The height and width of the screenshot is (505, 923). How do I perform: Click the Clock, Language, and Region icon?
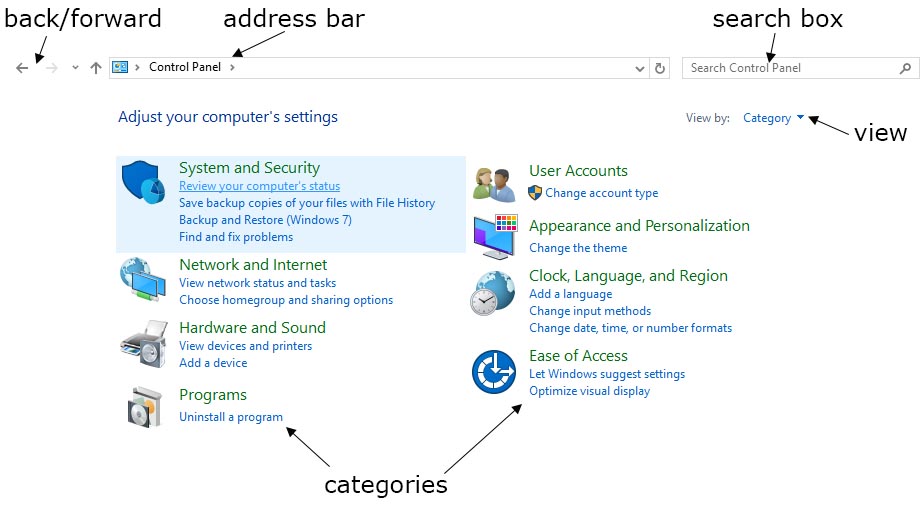click(493, 293)
